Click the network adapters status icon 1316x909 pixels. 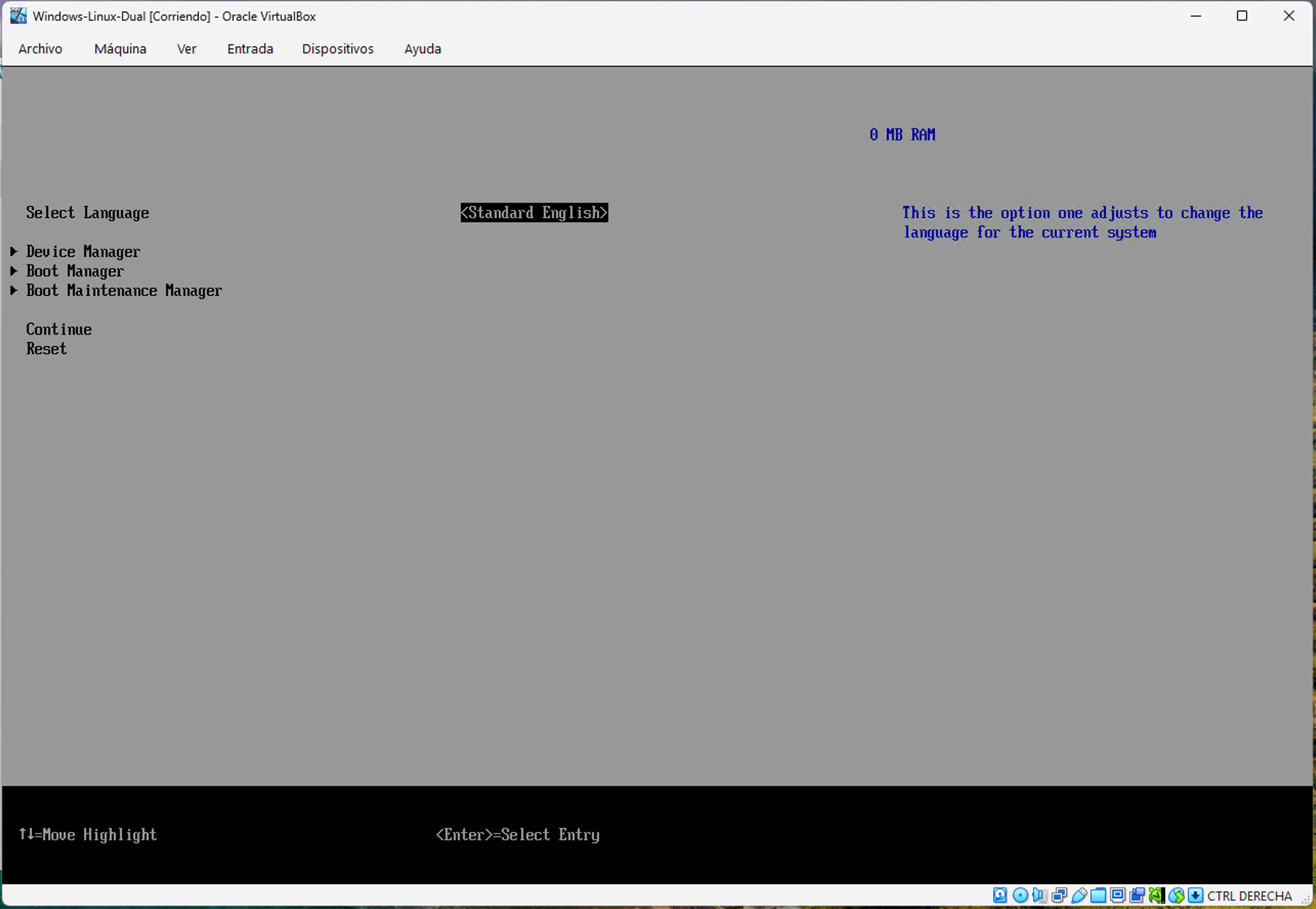1059,895
